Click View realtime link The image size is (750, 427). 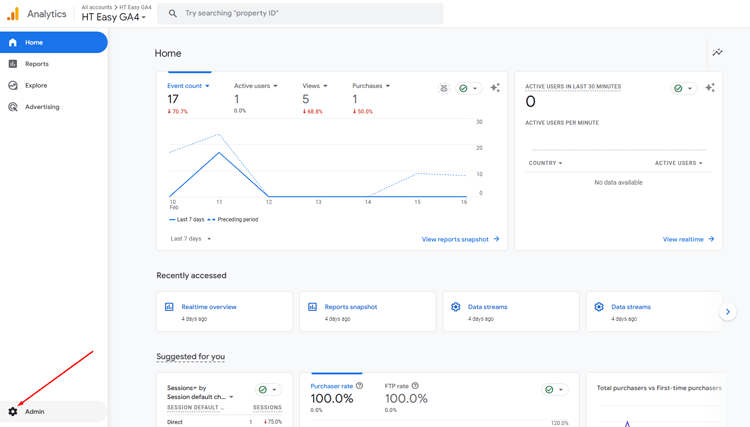688,239
